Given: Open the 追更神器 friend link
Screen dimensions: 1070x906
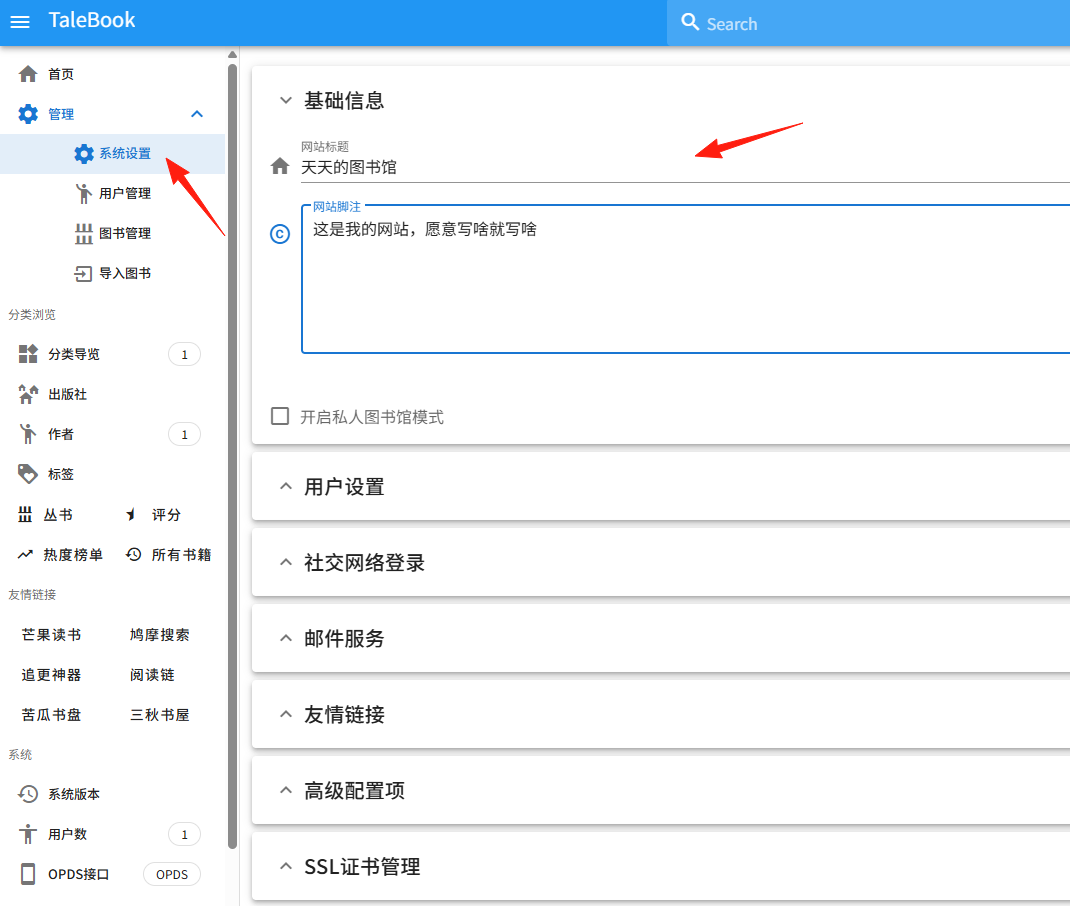Looking at the screenshot, I should [x=52, y=675].
